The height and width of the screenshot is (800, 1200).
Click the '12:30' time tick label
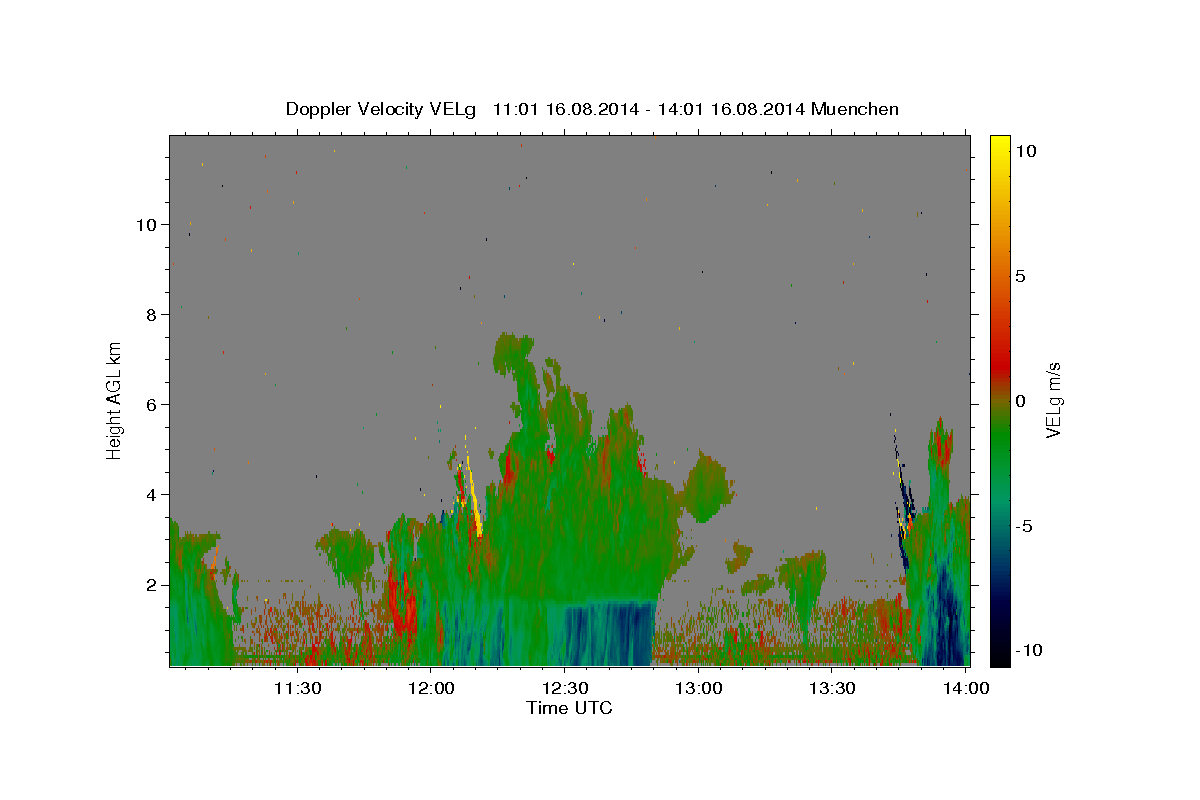click(x=564, y=688)
